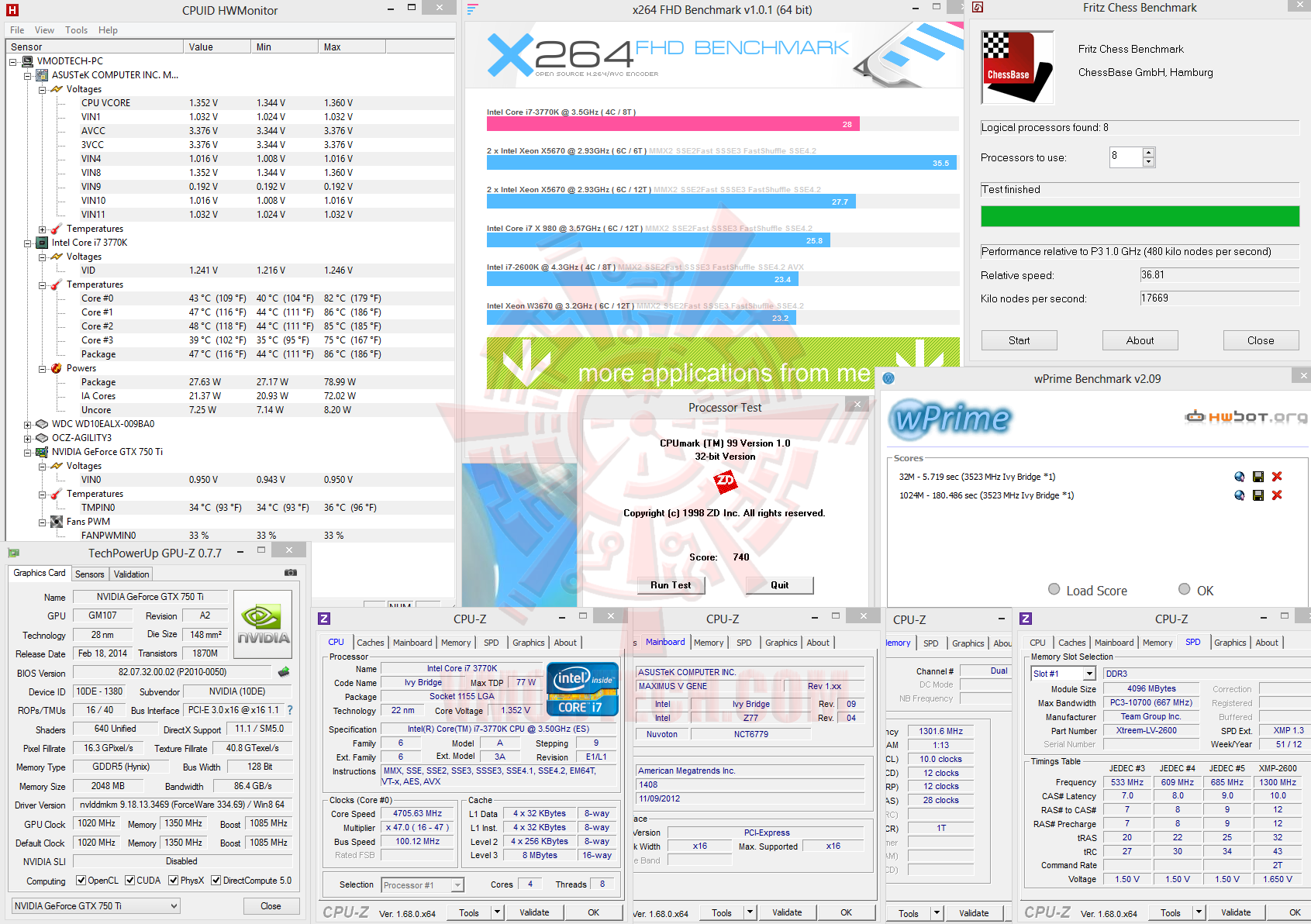Expand the WDC WD10EALX-009BA0 node
The height and width of the screenshot is (924, 1311).
point(28,424)
